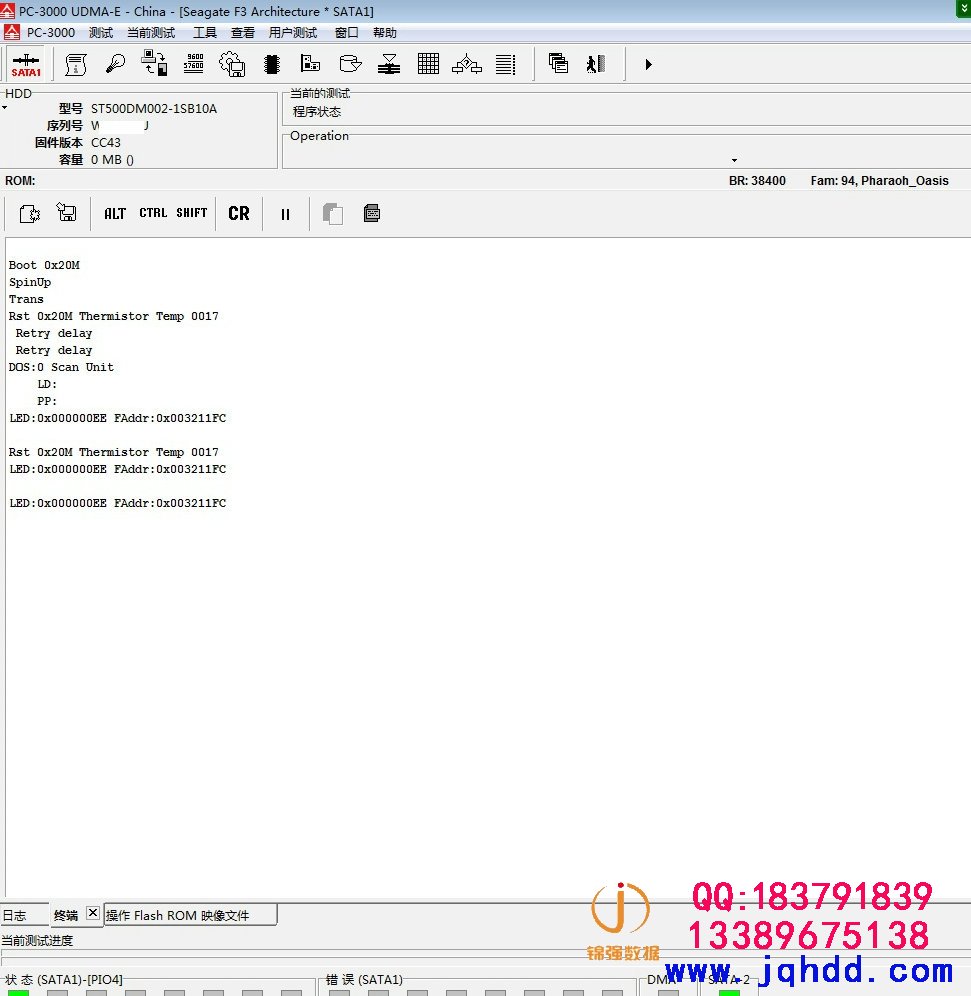Click terminal line 'Boot 0x20M'
The width and height of the screenshot is (971, 996).
44,265
